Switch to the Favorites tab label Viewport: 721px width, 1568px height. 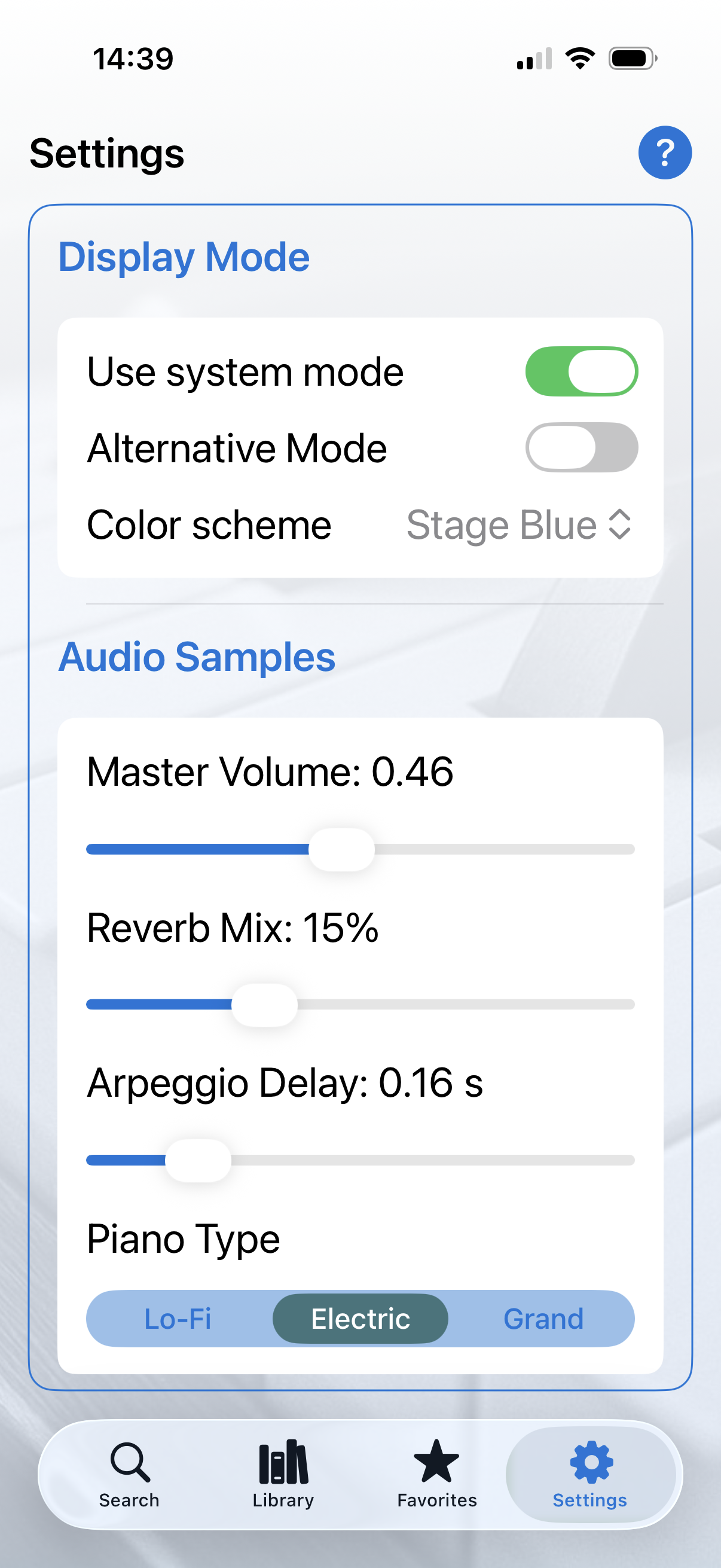(x=436, y=1500)
